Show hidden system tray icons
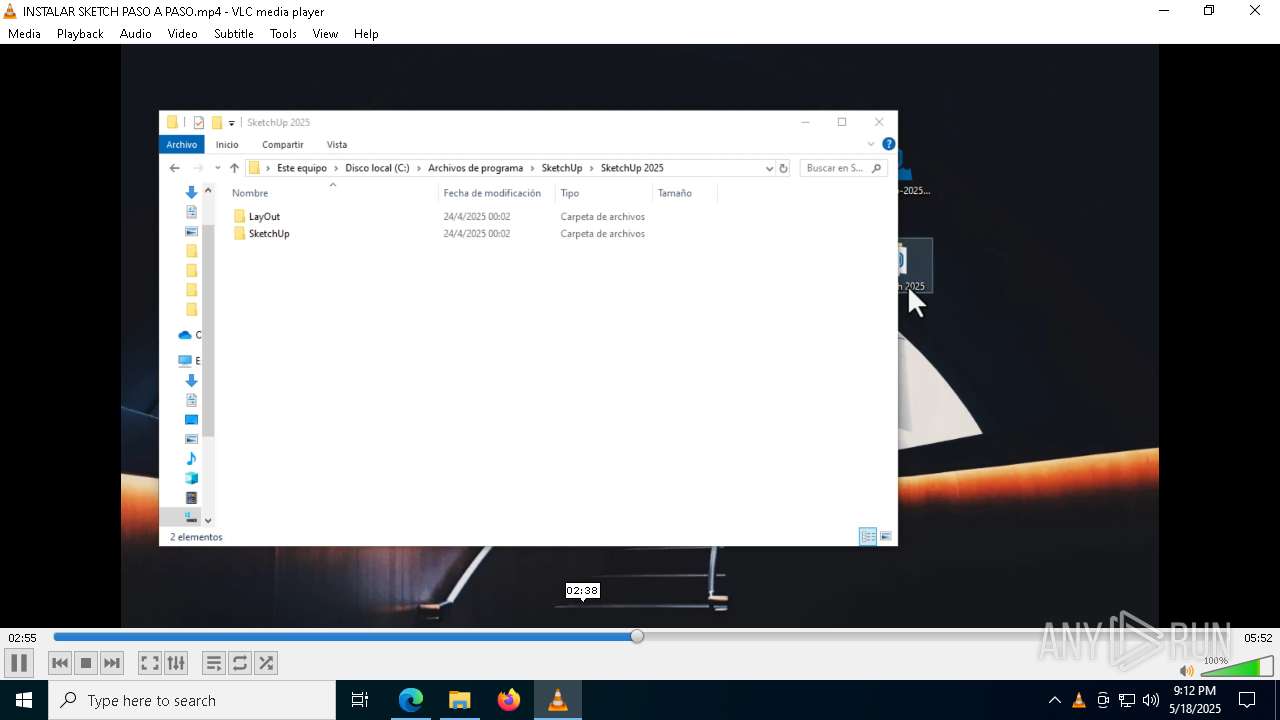The width and height of the screenshot is (1280, 720). [x=1055, y=700]
